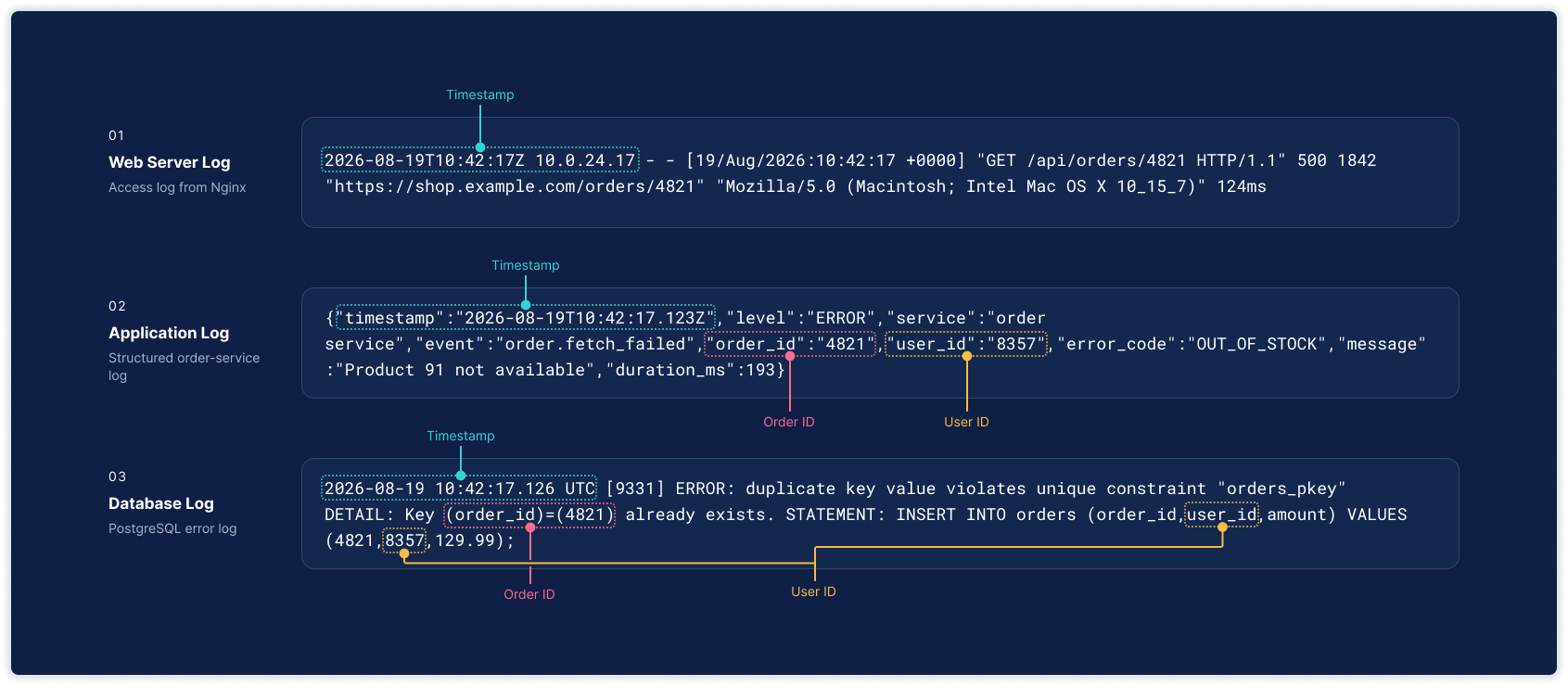Click the '500 1842' status and size
This screenshot has width=1568, height=686.
(1337, 160)
